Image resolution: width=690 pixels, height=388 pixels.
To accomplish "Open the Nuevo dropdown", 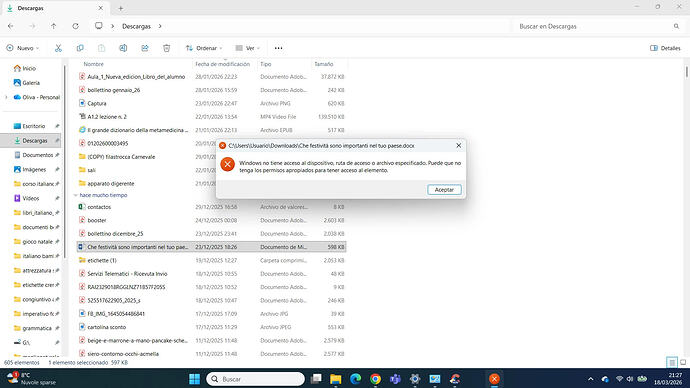I will (x=23, y=48).
